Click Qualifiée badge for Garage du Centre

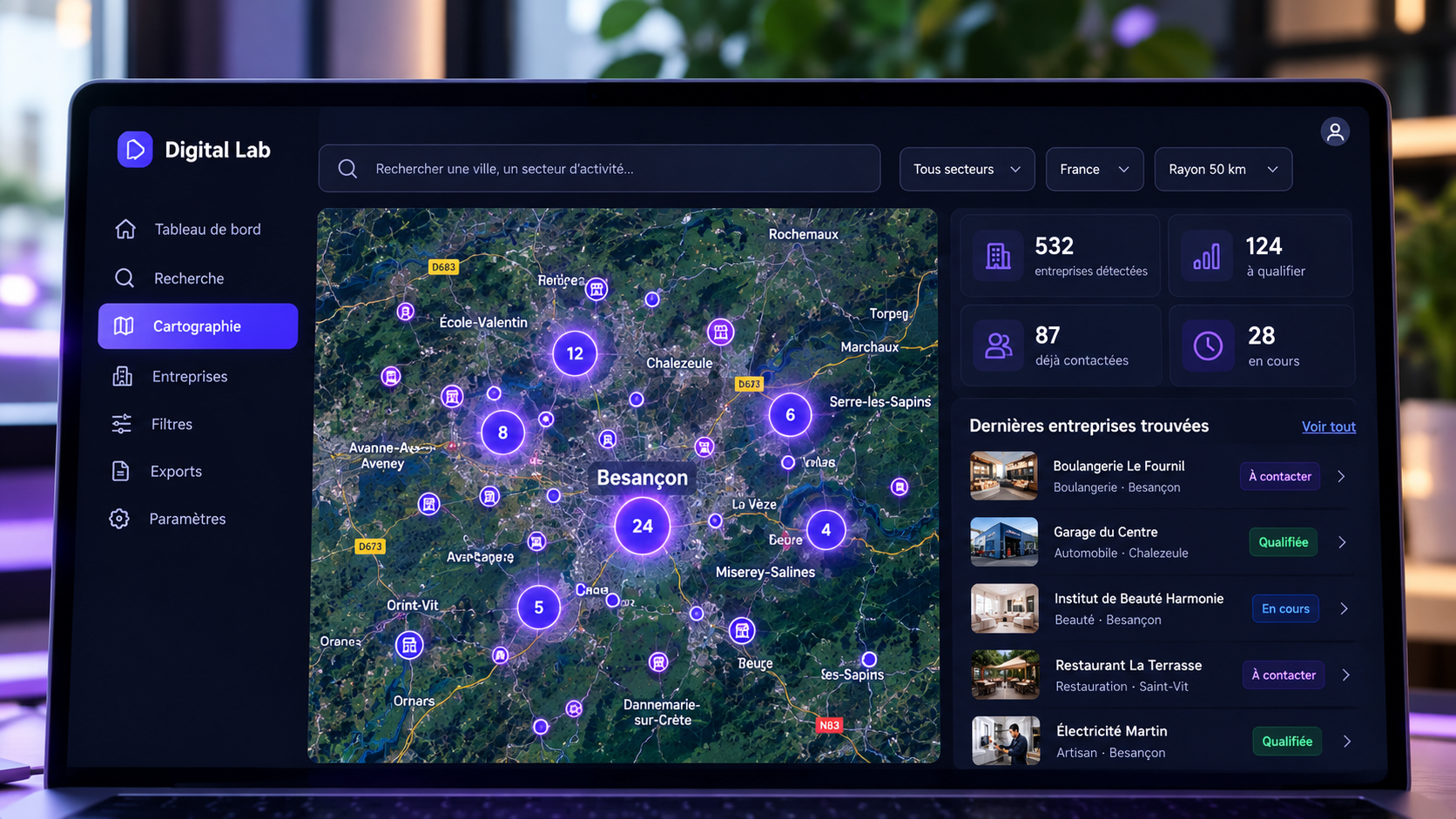pyautogui.click(x=1284, y=542)
